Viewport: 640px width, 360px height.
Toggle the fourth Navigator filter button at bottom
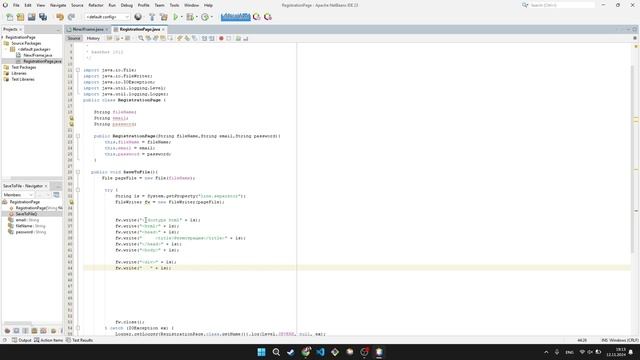[34, 331]
